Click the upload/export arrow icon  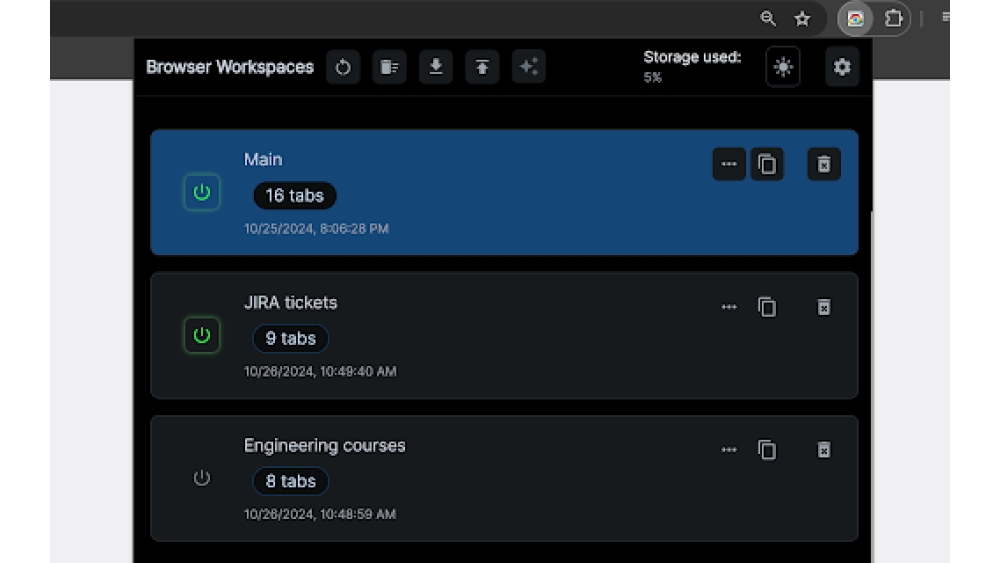[x=482, y=67]
